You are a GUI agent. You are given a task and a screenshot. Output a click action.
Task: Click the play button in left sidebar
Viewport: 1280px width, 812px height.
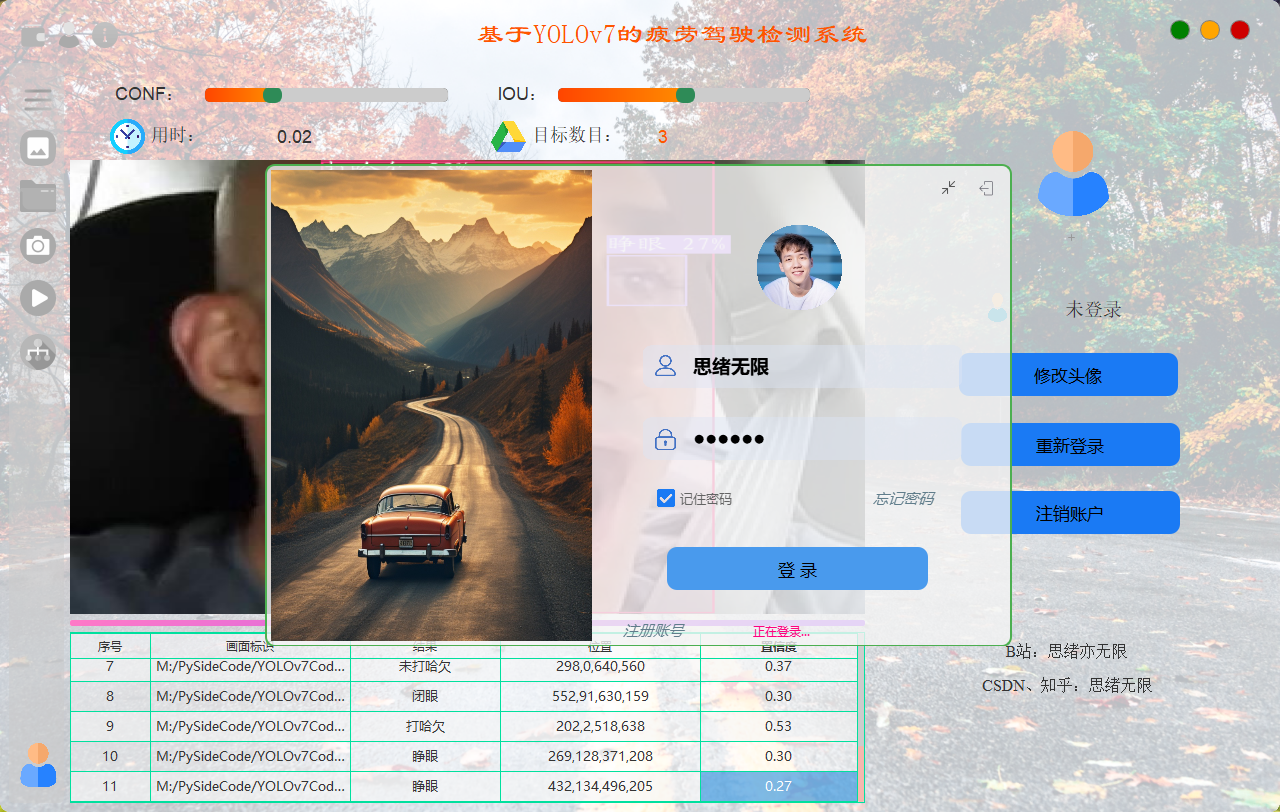38,297
